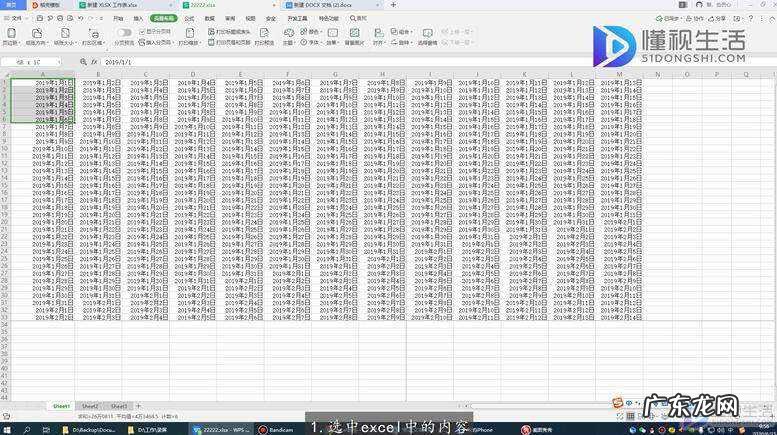777x435 pixels.
Task: Click the fx insert function icon
Action: [x=95, y=61]
